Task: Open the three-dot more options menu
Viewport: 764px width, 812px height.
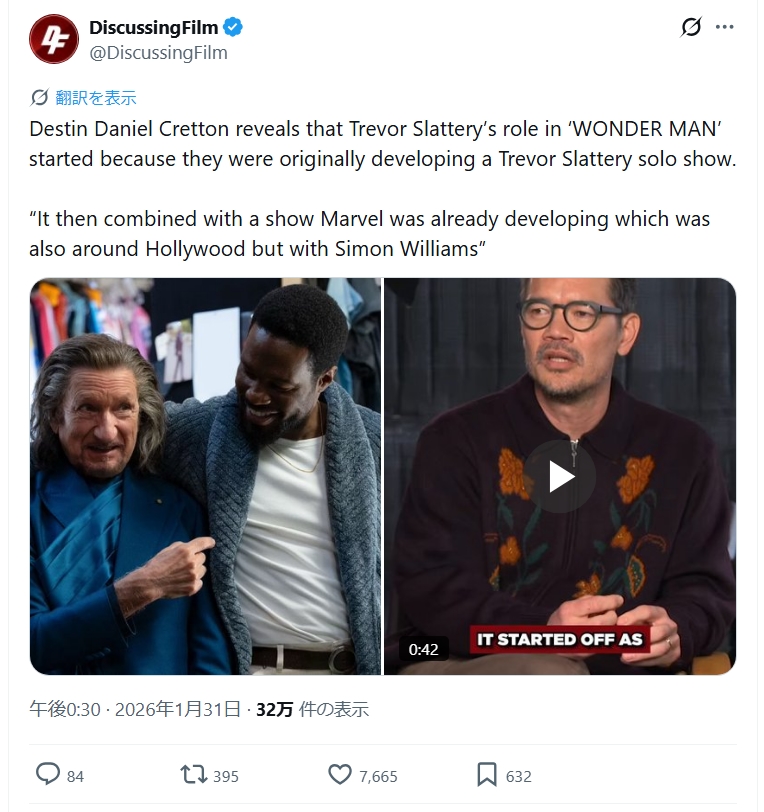Action: 725,28
